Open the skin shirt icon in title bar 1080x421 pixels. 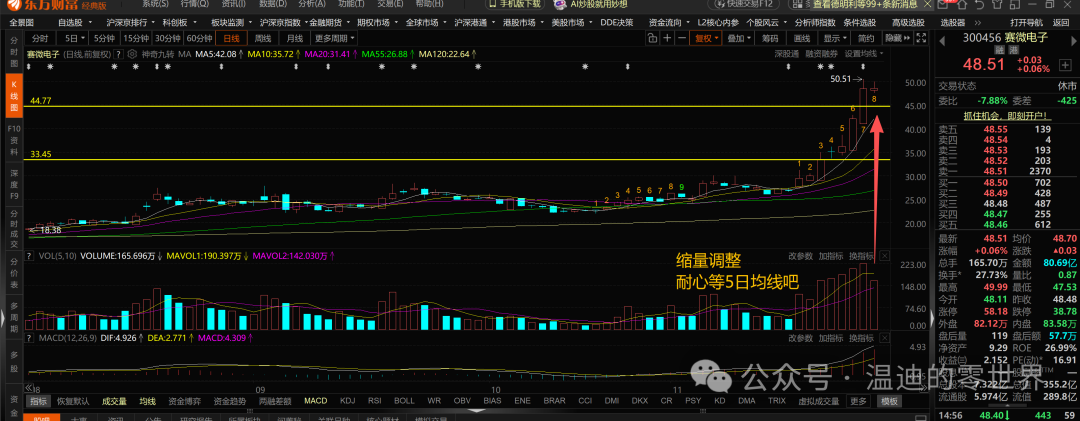pyautogui.click(x=998, y=4)
